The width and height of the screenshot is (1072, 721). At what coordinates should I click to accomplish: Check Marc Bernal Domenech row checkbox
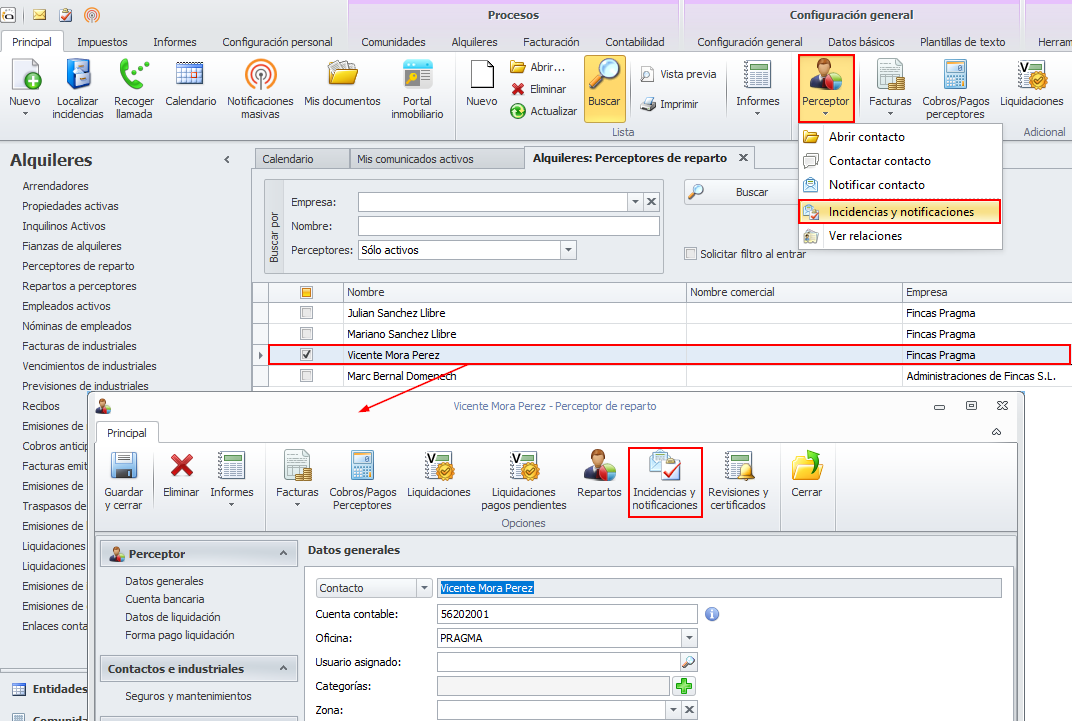[306, 376]
